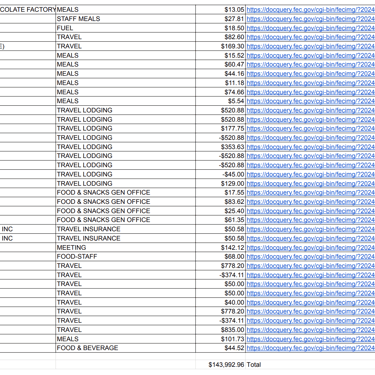
Task: Select the $11.18 amount cell
Action: (221, 83)
